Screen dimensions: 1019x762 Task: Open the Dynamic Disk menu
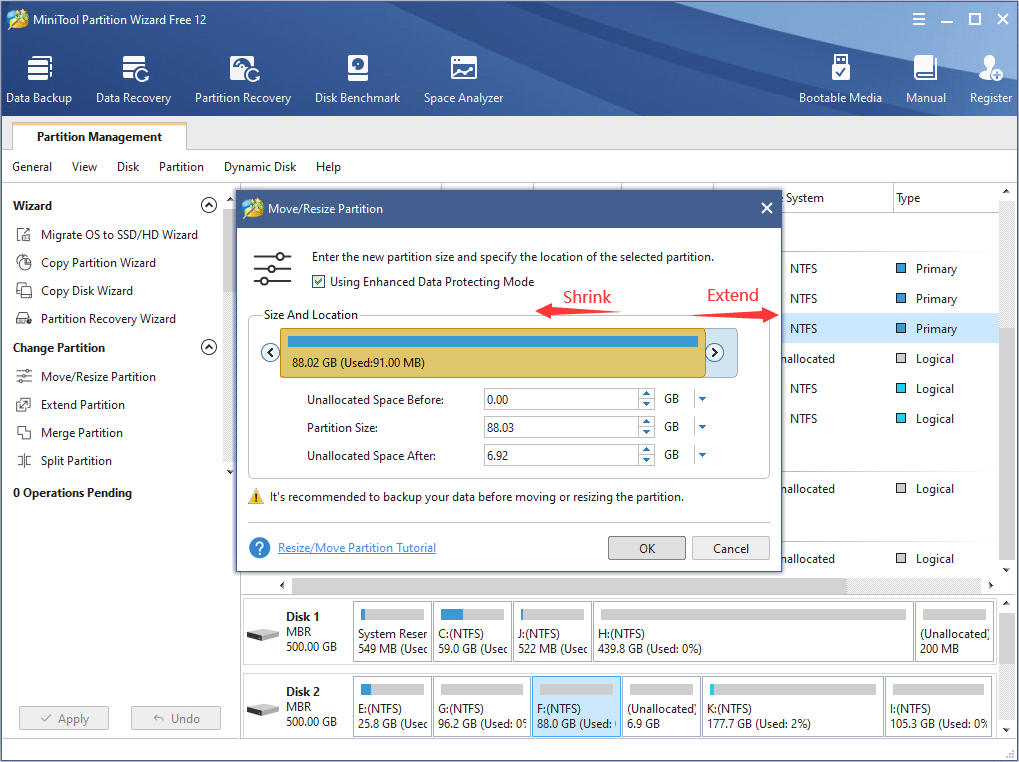pos(260,167)
